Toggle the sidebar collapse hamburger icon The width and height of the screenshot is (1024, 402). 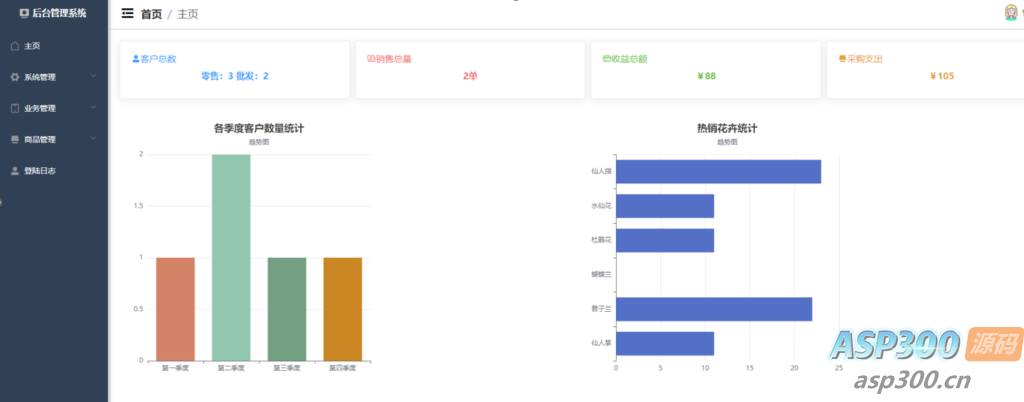tap(127, 14)
